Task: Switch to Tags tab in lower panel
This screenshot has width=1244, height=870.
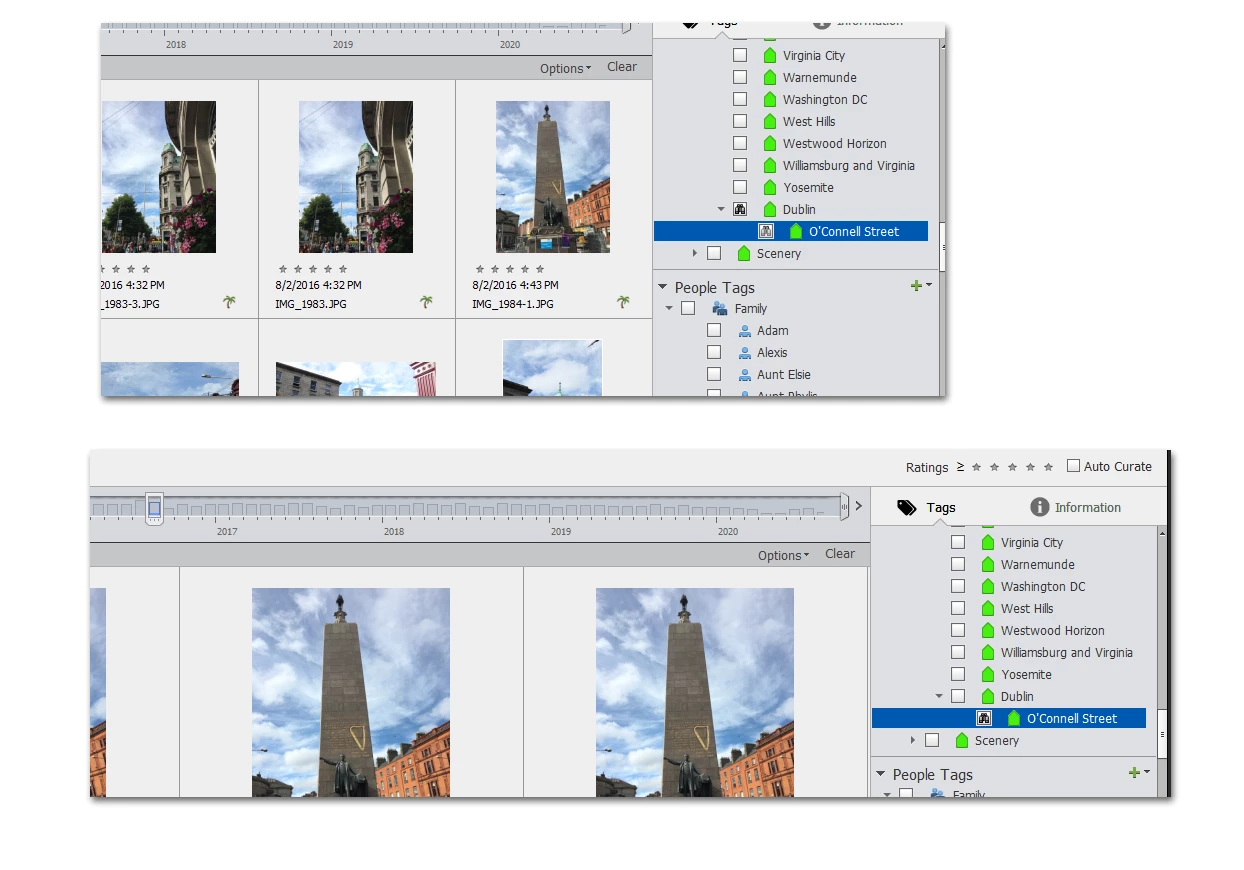Action: pyautogui.click(x=926, y=507)
